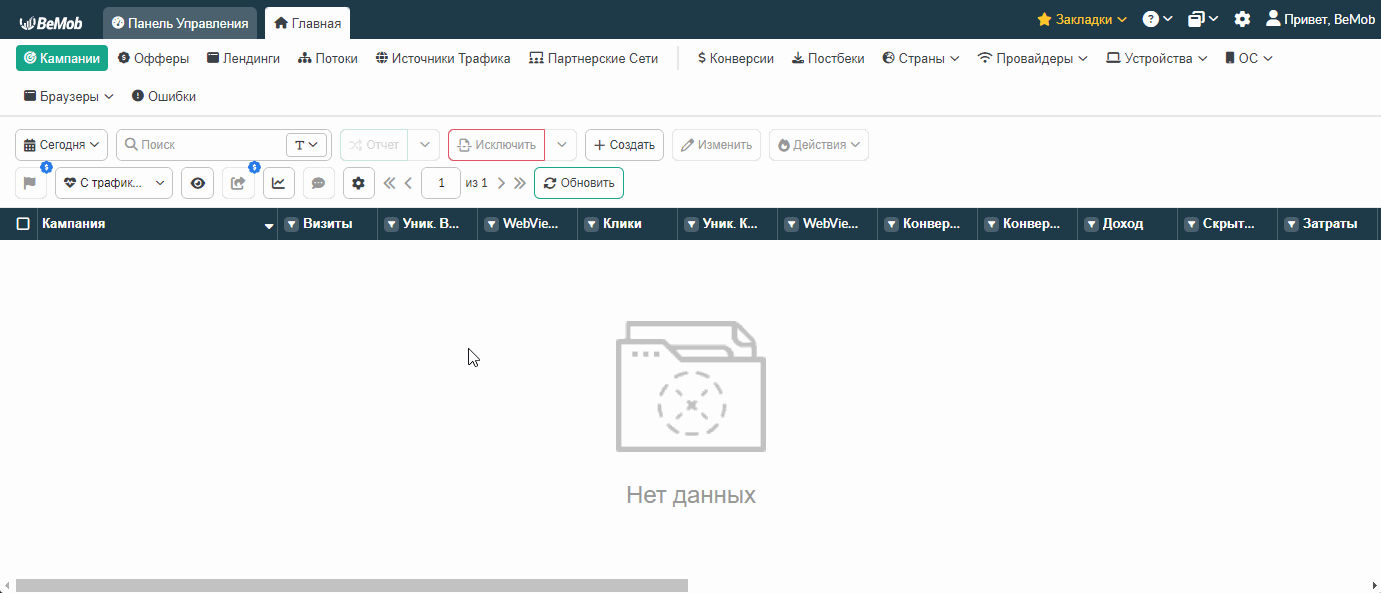
Task: Click the Исключить button
Action: point(496,145)
